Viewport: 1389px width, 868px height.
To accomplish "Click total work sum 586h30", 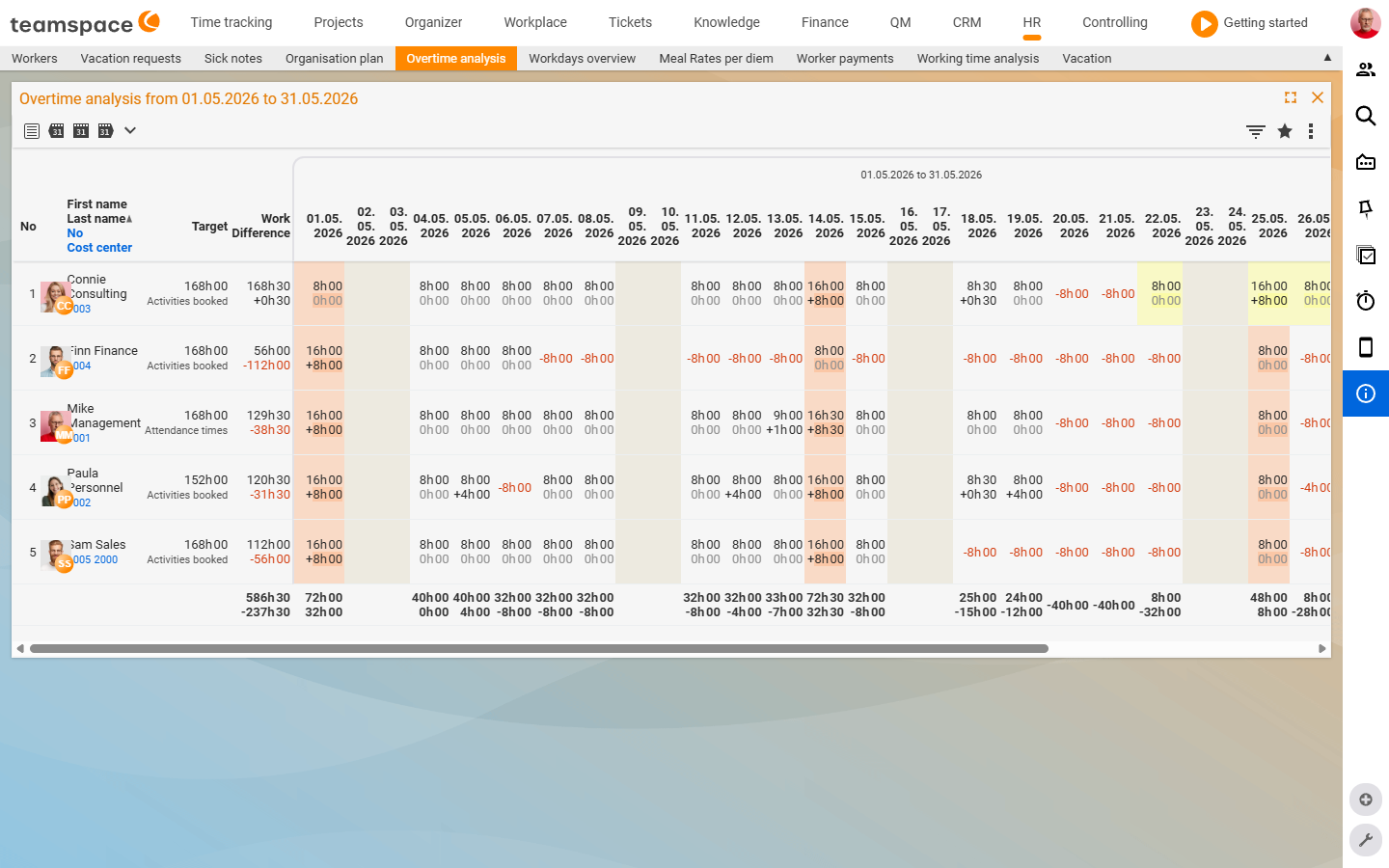I will [268, 598].
